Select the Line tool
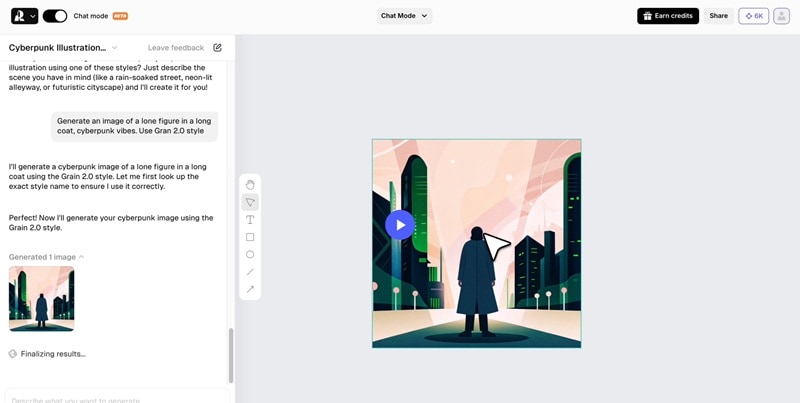The image size is (800, 403). point(250,272)
